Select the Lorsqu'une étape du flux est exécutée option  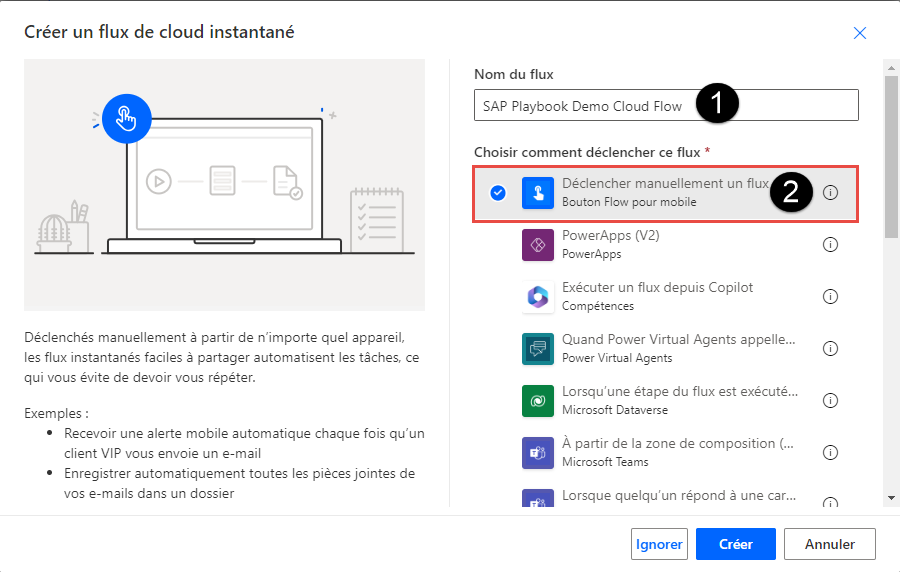[665, 400]
